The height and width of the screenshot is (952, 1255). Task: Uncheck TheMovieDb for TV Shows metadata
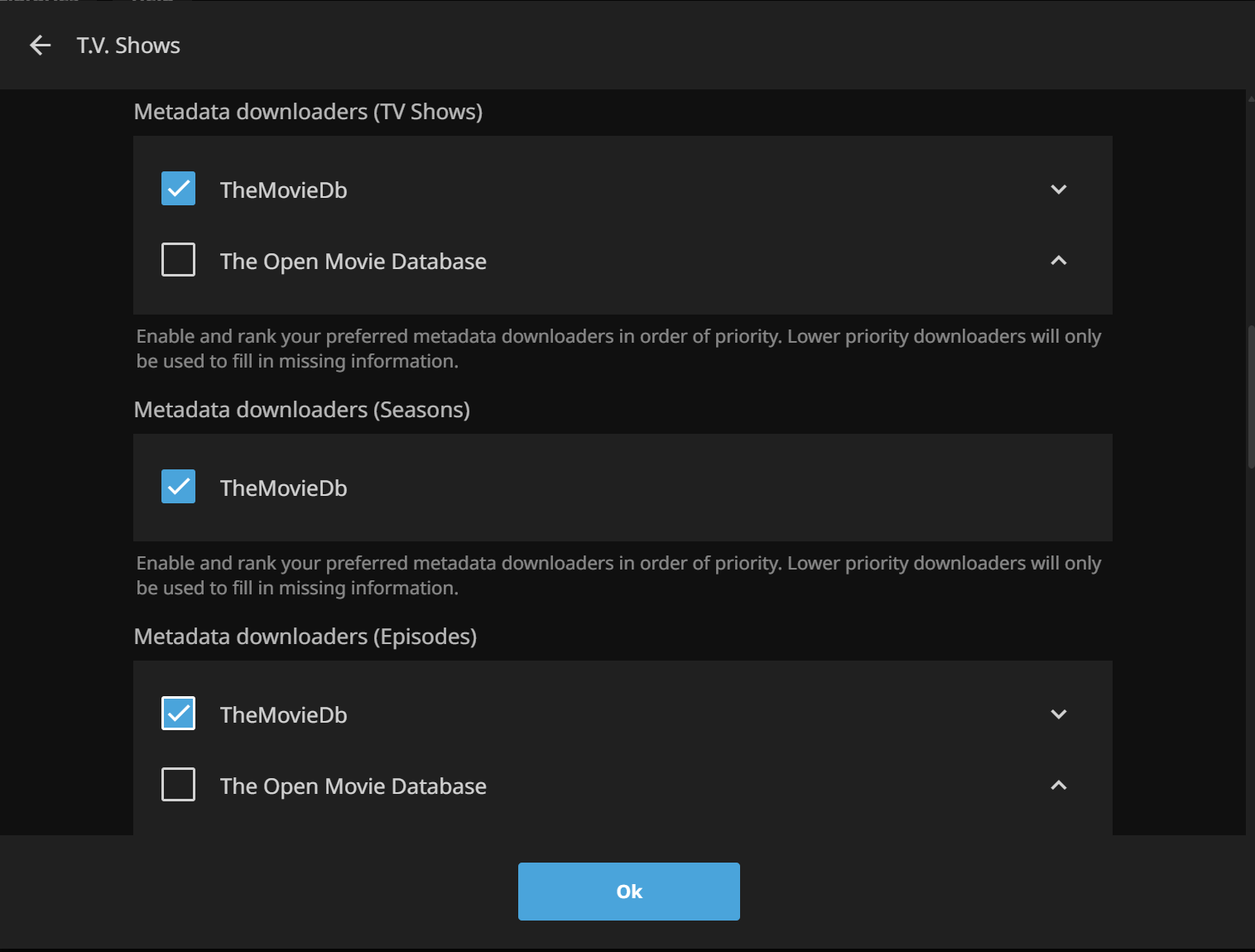[x=178, y=189]
